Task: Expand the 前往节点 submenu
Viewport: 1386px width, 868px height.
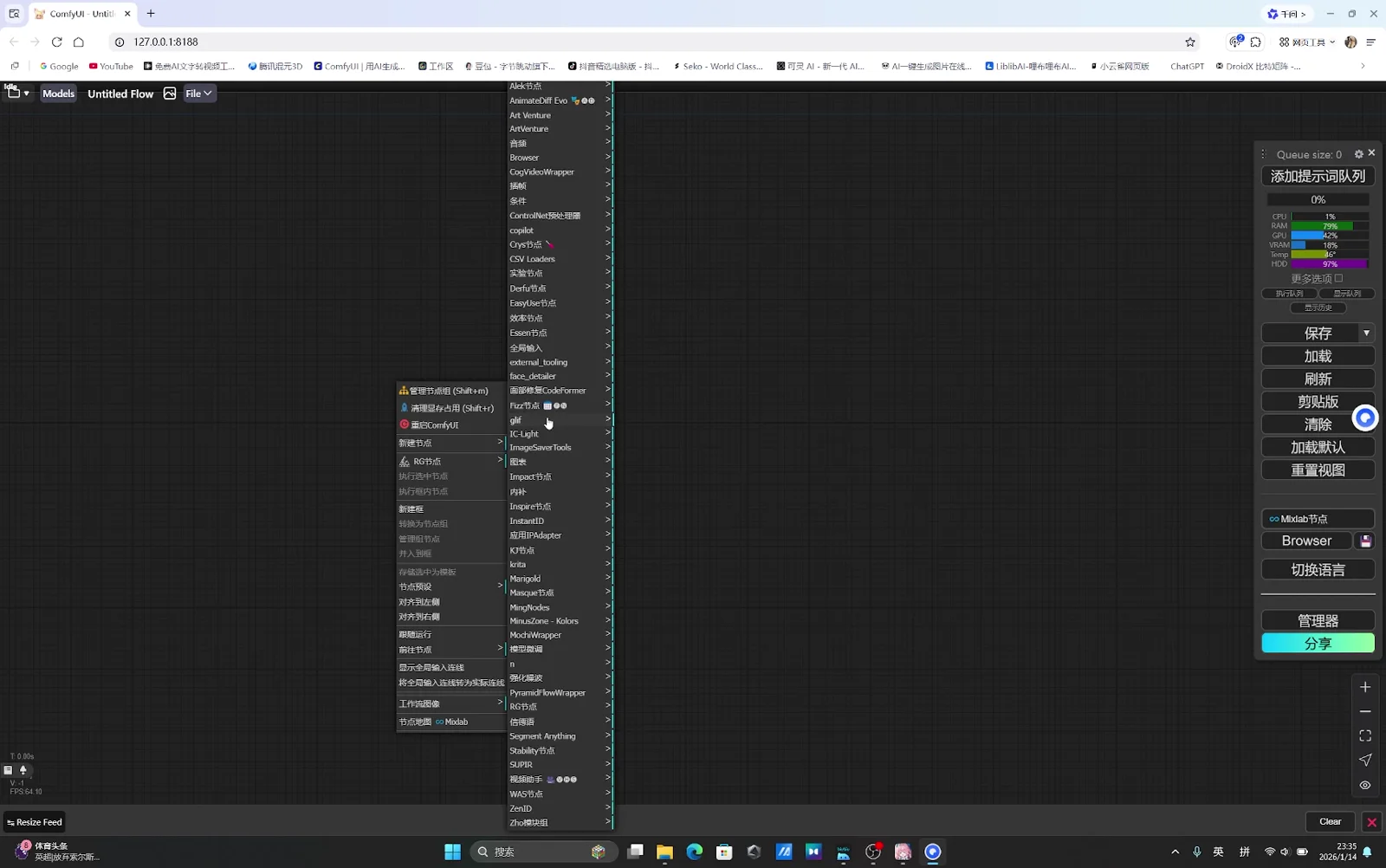Action: (x=450, y=650)
